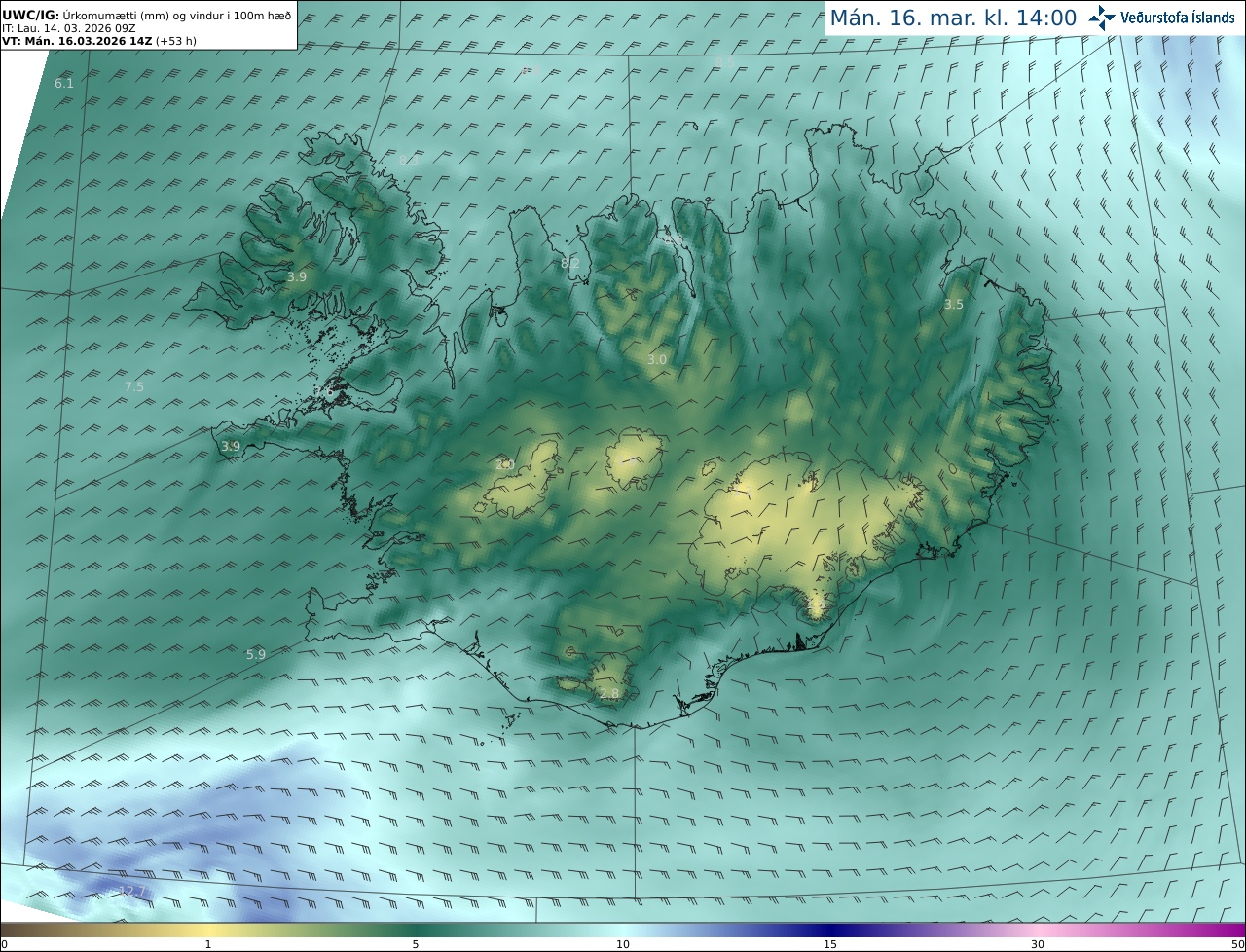This screenshot has width=1246, height=952.
Task: Click the 'VT: Mán. 16.03.2026 14Z' line
Action: (x=99, y=41)
